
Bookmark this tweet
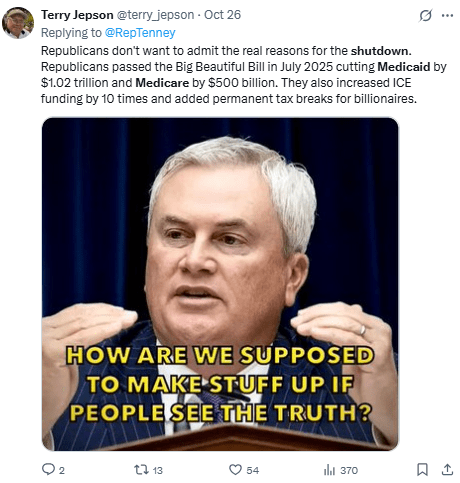click(x=422, y=469)
